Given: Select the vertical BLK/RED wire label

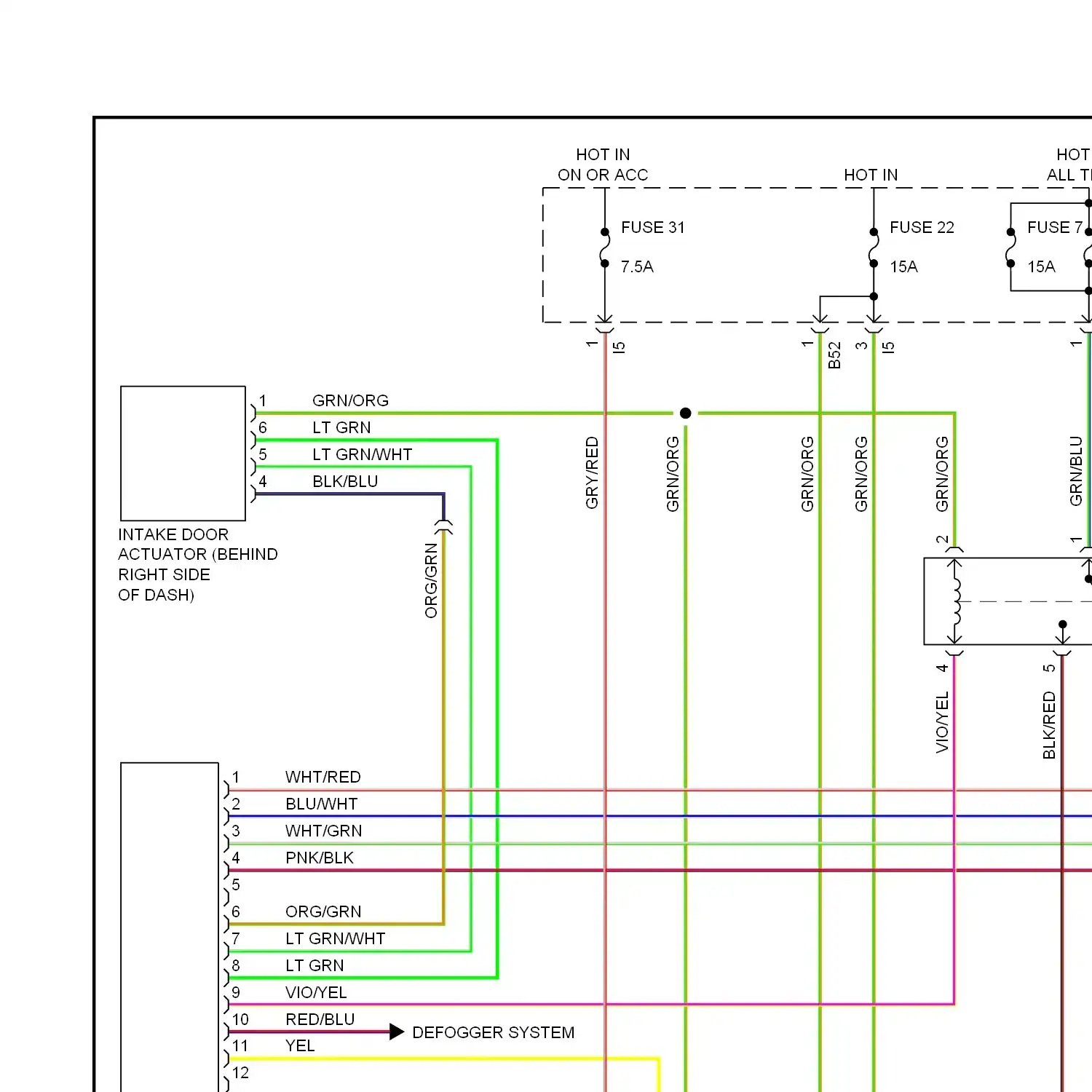Looking at the screenshot, I should pyautogui.click(x=1048, y=725).
